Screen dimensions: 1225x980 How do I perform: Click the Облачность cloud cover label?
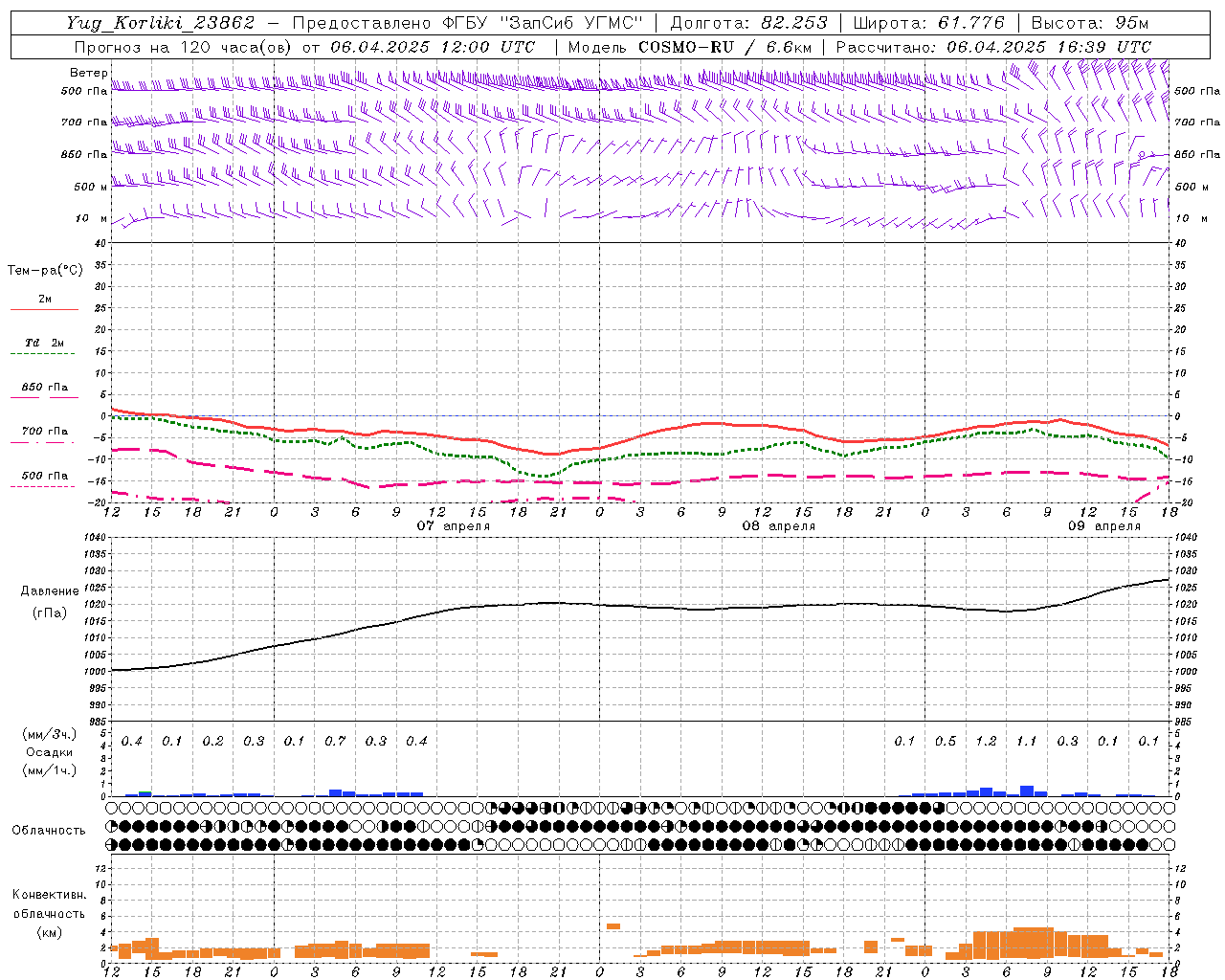point(49,831)
